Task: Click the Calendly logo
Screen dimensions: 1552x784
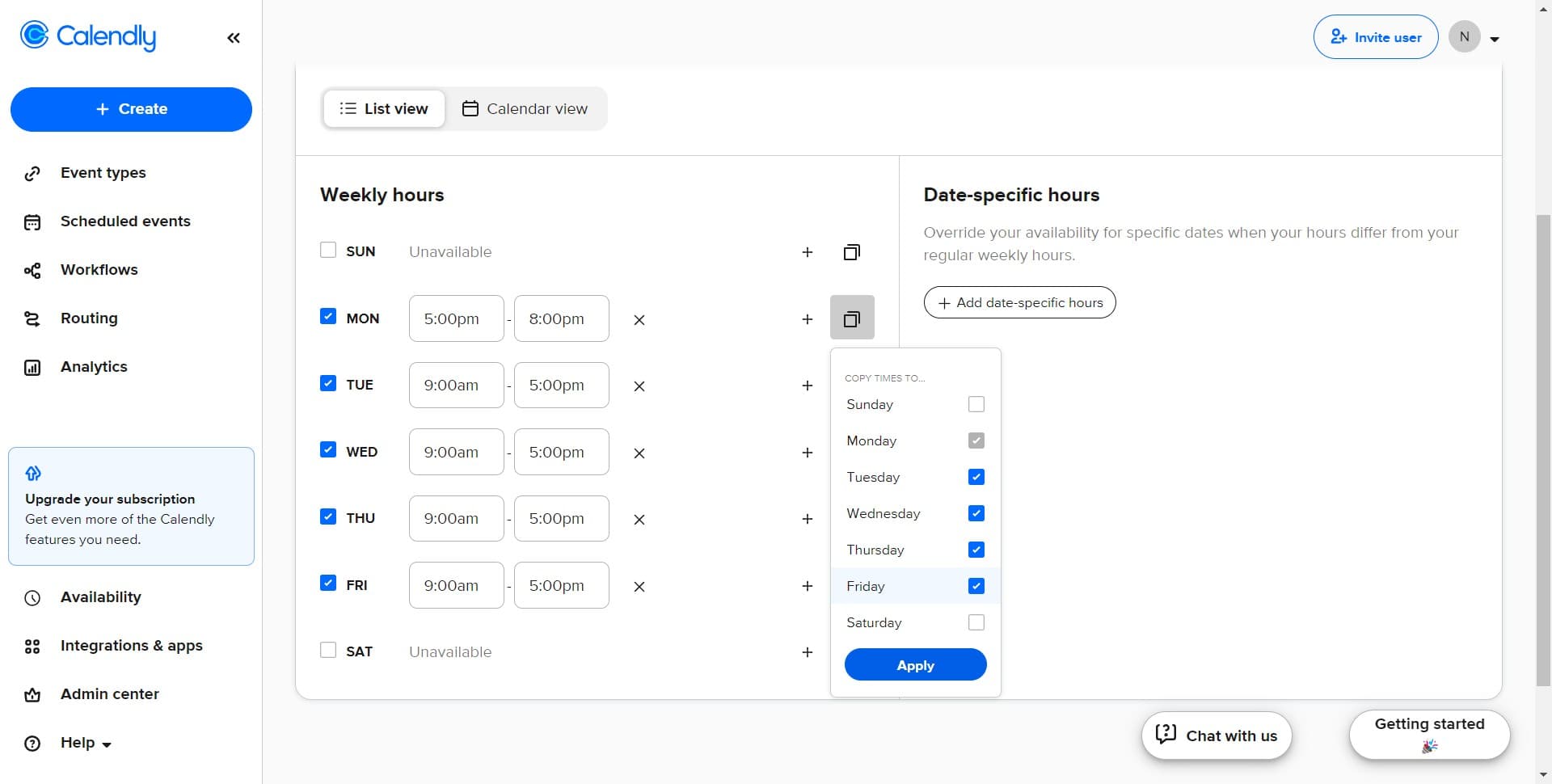Action: 87,36
